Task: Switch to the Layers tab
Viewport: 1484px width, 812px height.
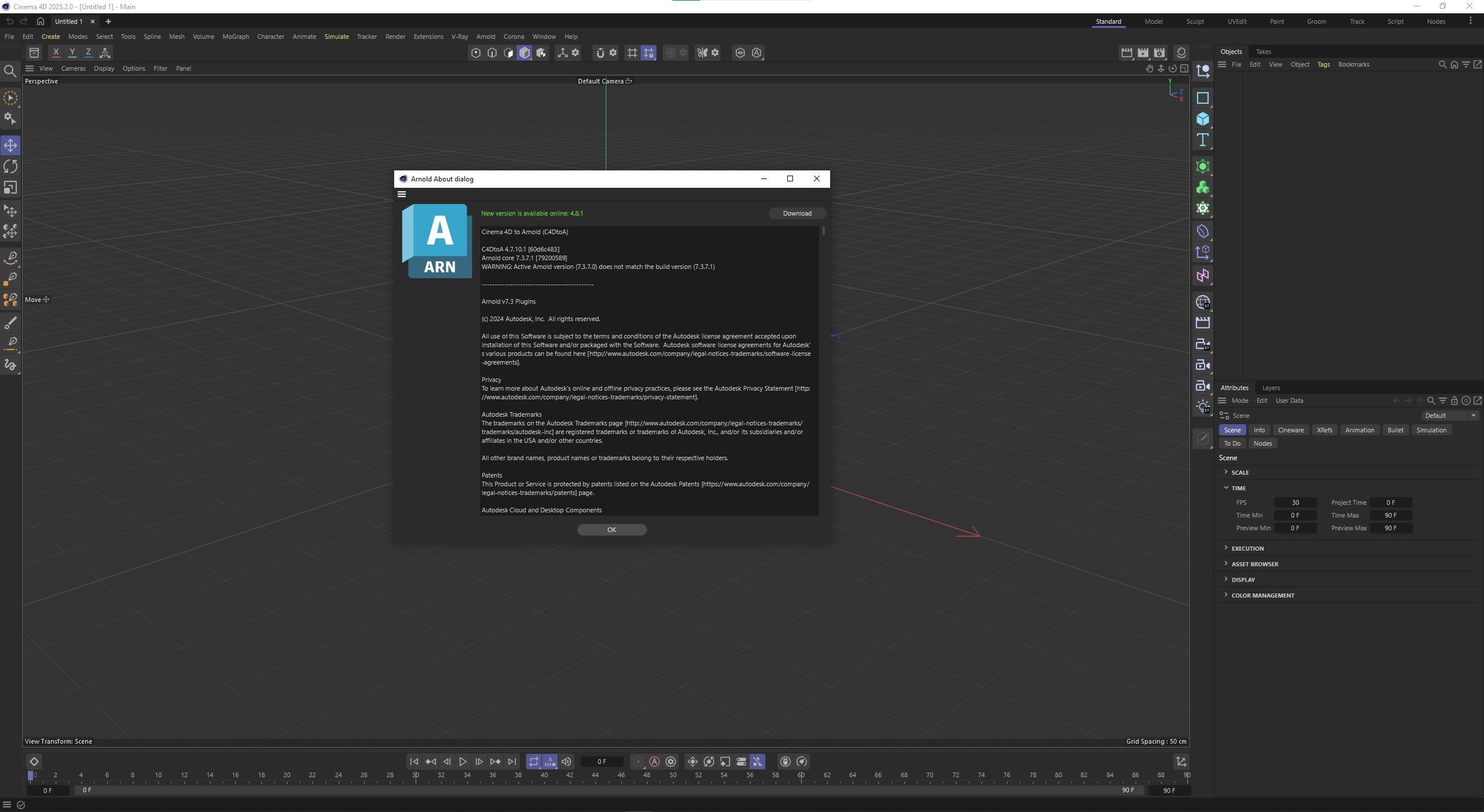Action: 1271,388
